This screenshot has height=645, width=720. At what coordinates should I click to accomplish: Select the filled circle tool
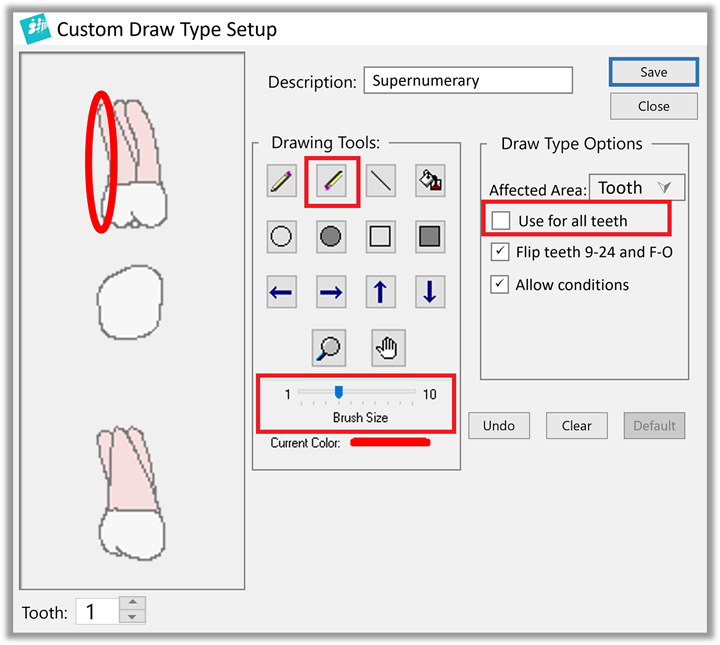(331, 236)
